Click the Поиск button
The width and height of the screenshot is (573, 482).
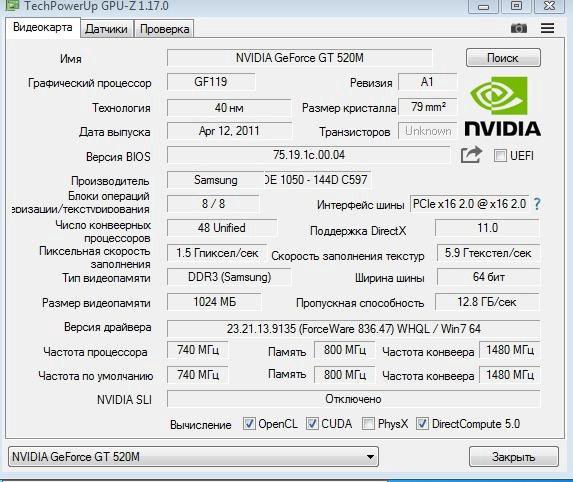(503, 58)
